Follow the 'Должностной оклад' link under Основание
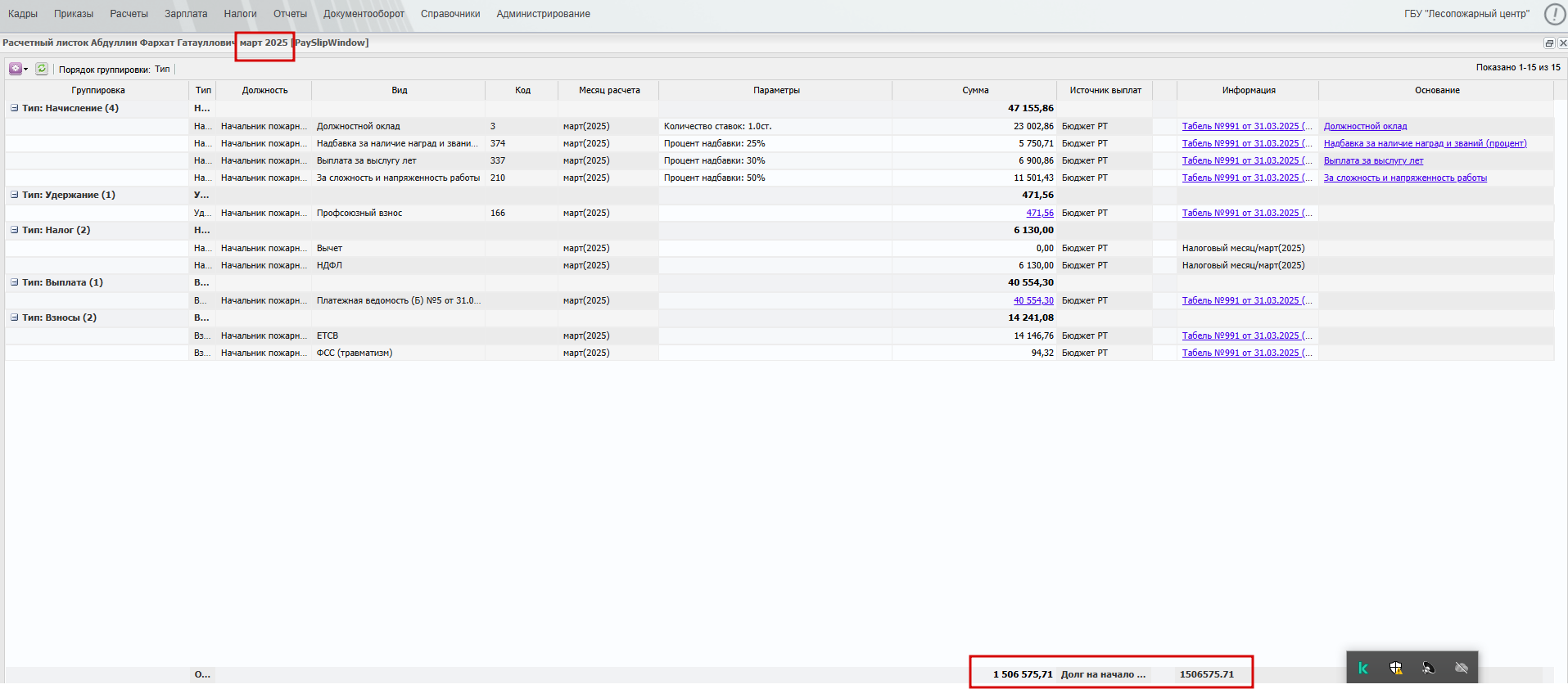Screen dimensions: 1568x689 coord(1366,126)
